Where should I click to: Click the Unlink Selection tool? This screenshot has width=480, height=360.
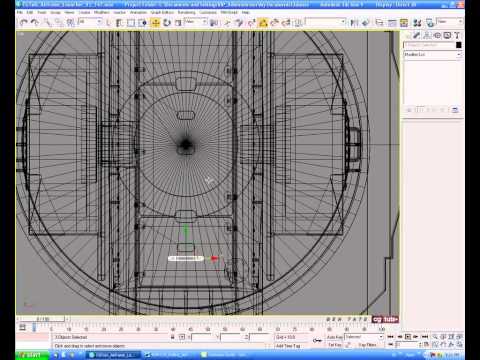click(x=59, y=23)
